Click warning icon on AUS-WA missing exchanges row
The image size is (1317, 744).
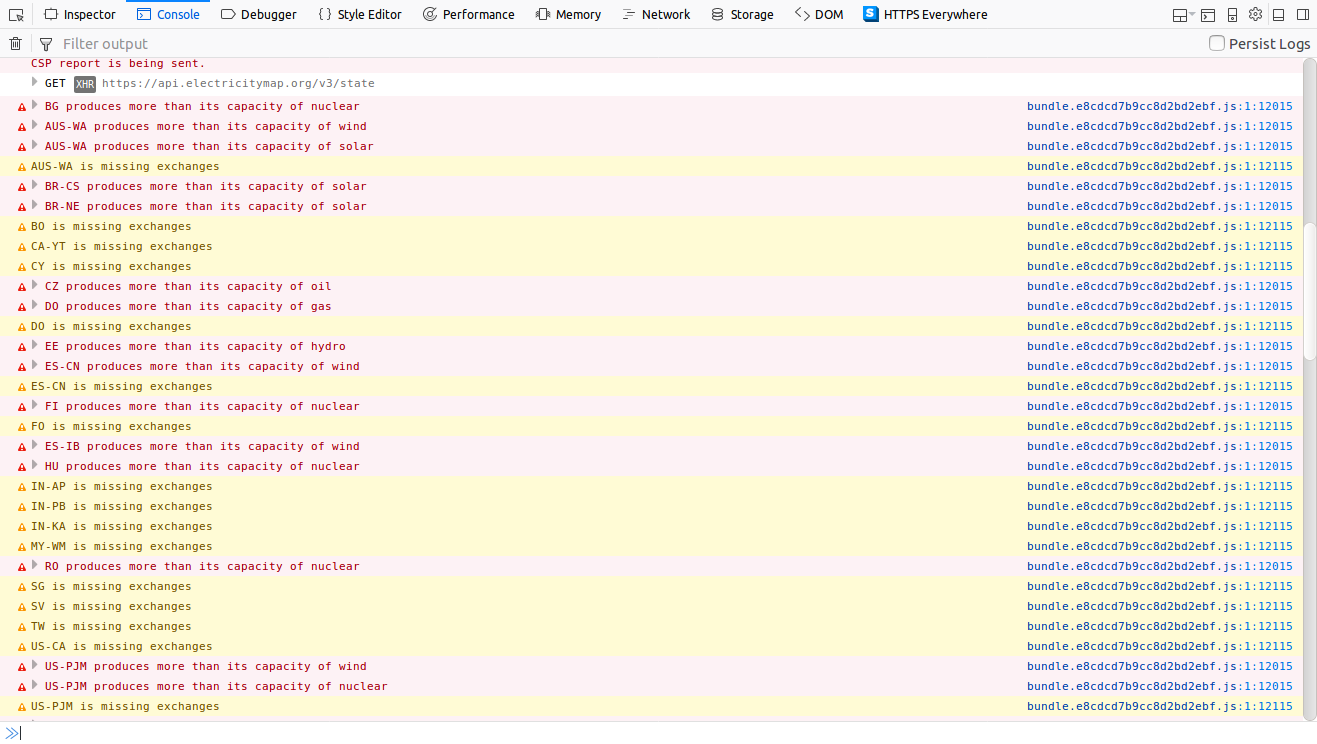tap(22, 167)
